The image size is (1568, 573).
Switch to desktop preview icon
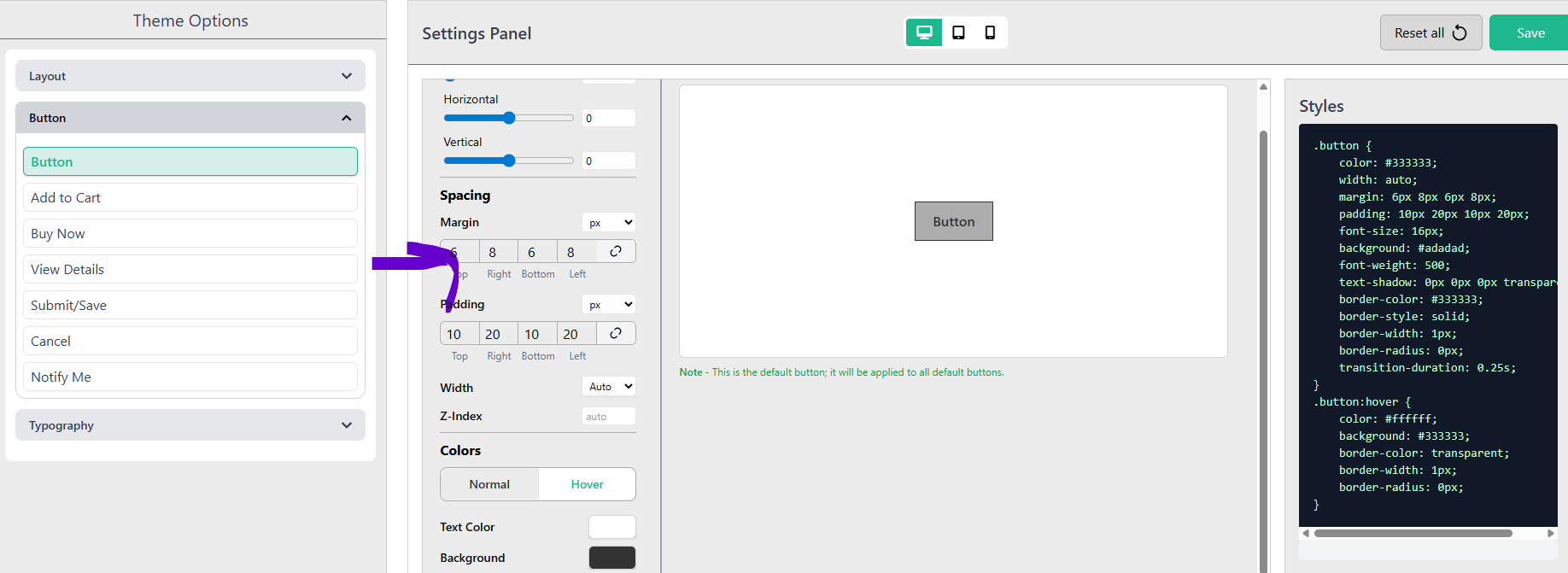[924, 32]
